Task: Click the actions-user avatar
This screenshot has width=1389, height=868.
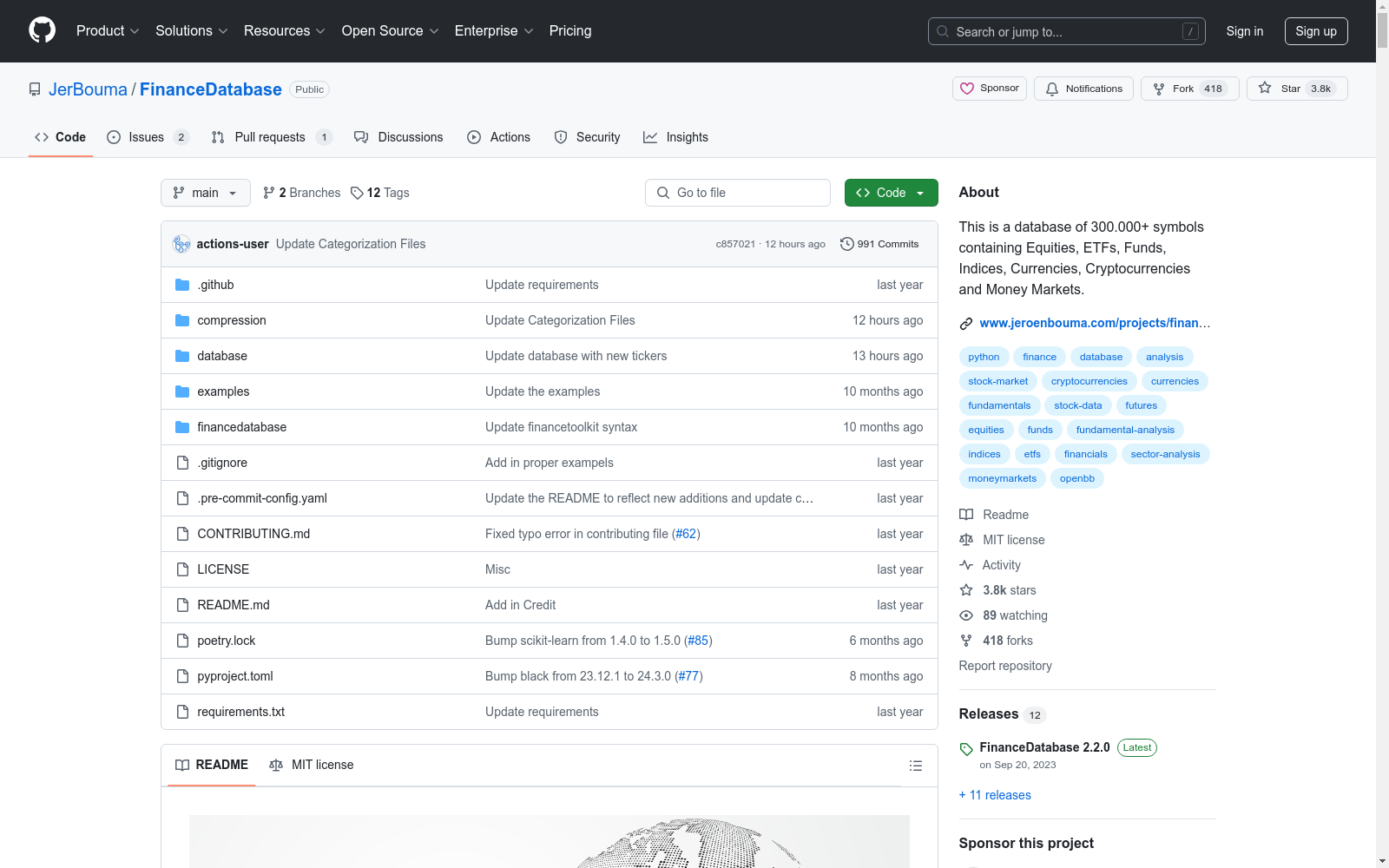Action: pyautogui.click(x=181, y=244)
